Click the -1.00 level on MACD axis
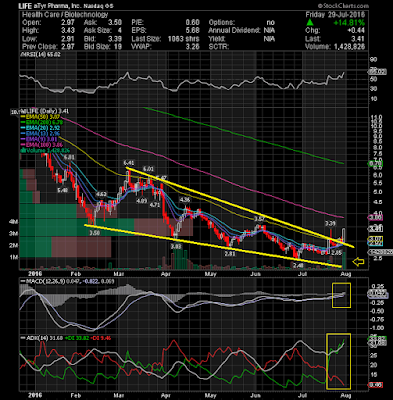Screen dimensions: 393x400 377,328
